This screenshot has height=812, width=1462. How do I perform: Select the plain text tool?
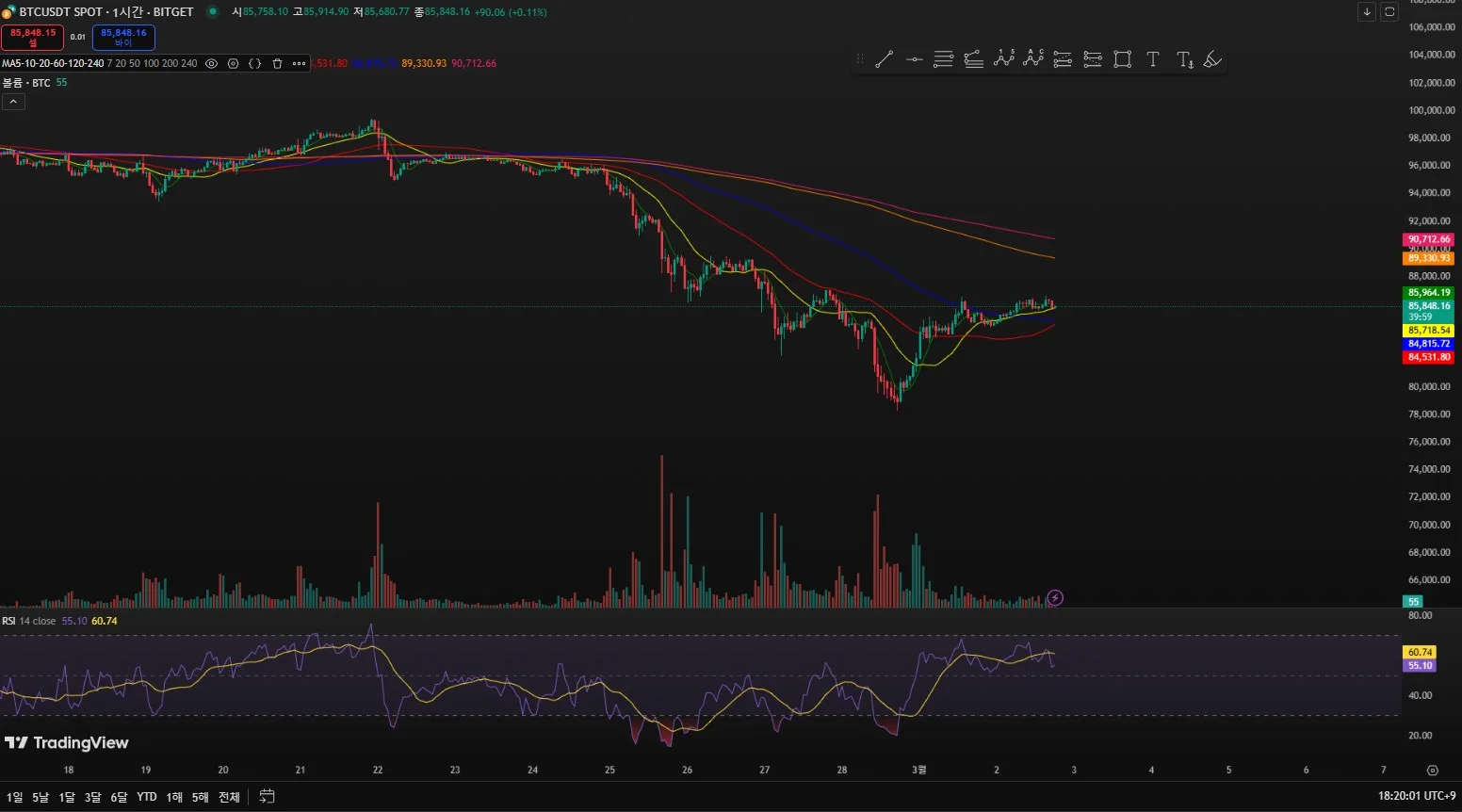(1153, 59)
